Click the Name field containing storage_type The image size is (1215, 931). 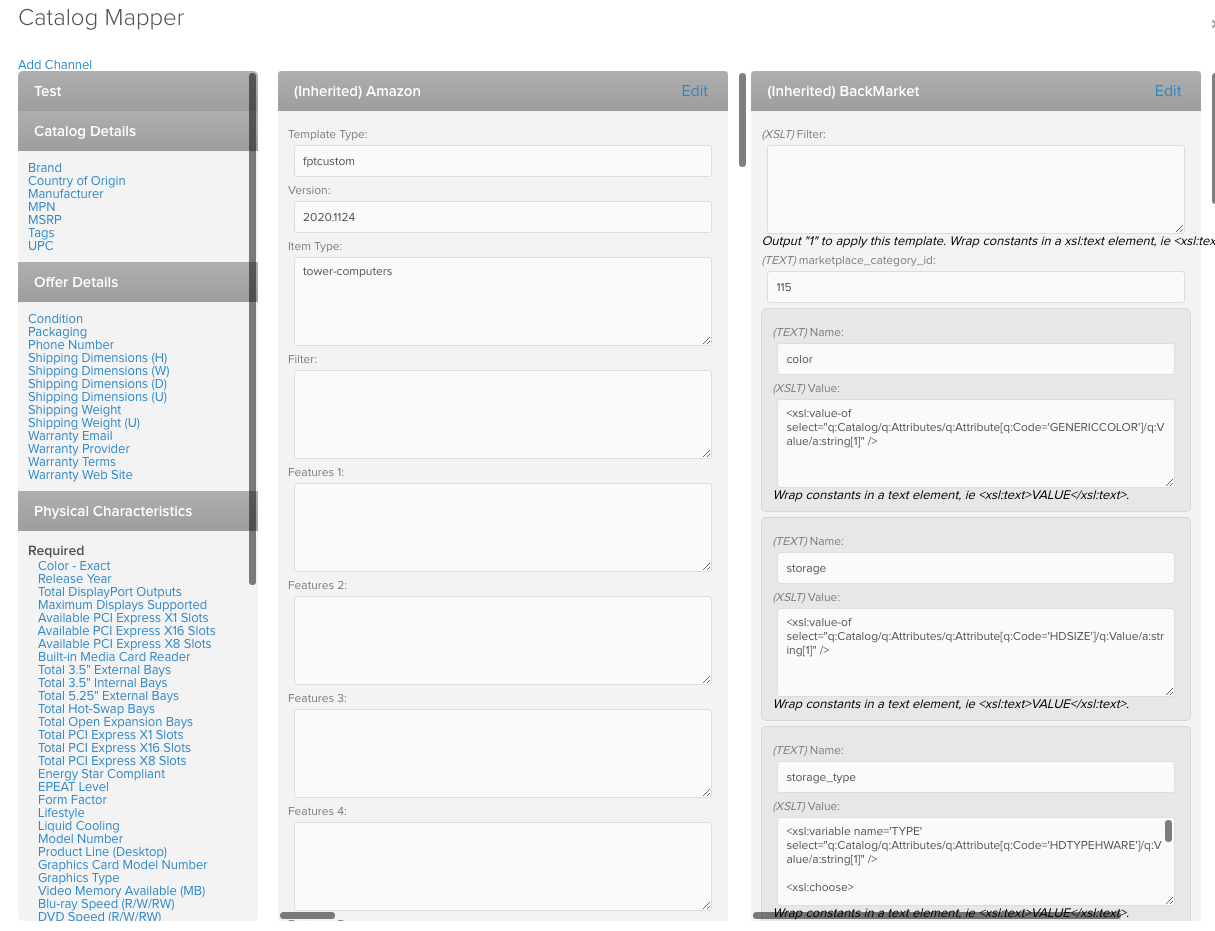976,777
